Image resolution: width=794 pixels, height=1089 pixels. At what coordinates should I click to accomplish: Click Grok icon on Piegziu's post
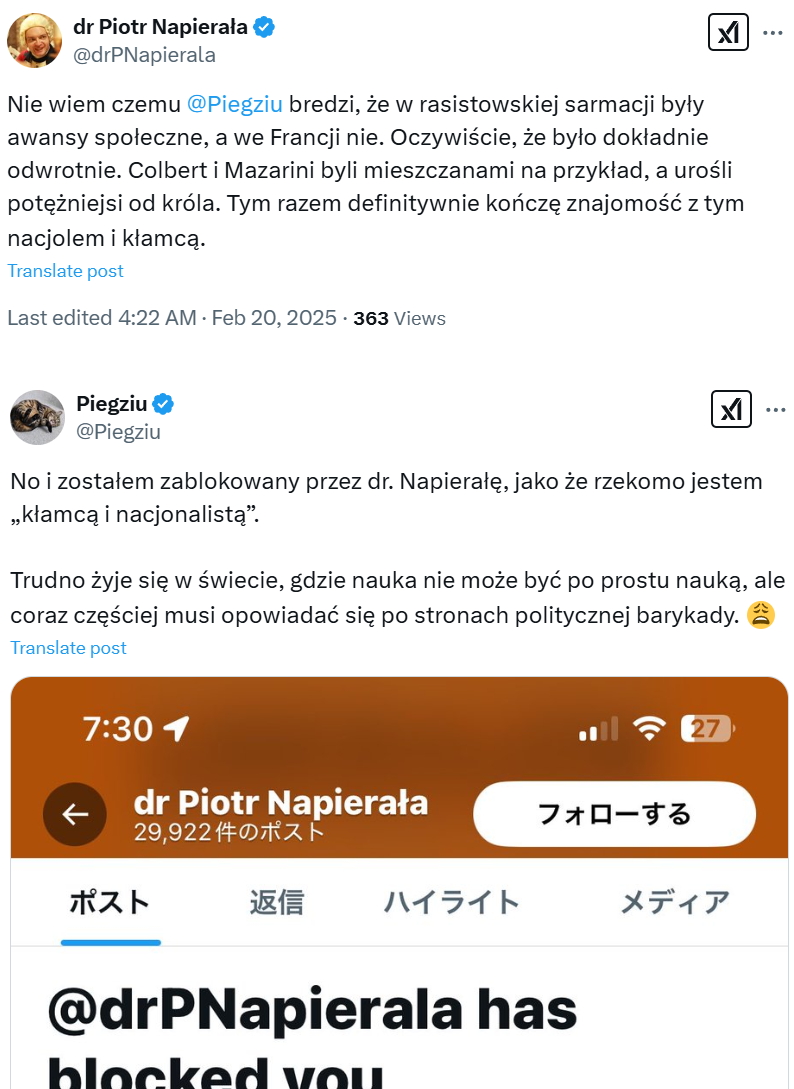pos(731,409)
